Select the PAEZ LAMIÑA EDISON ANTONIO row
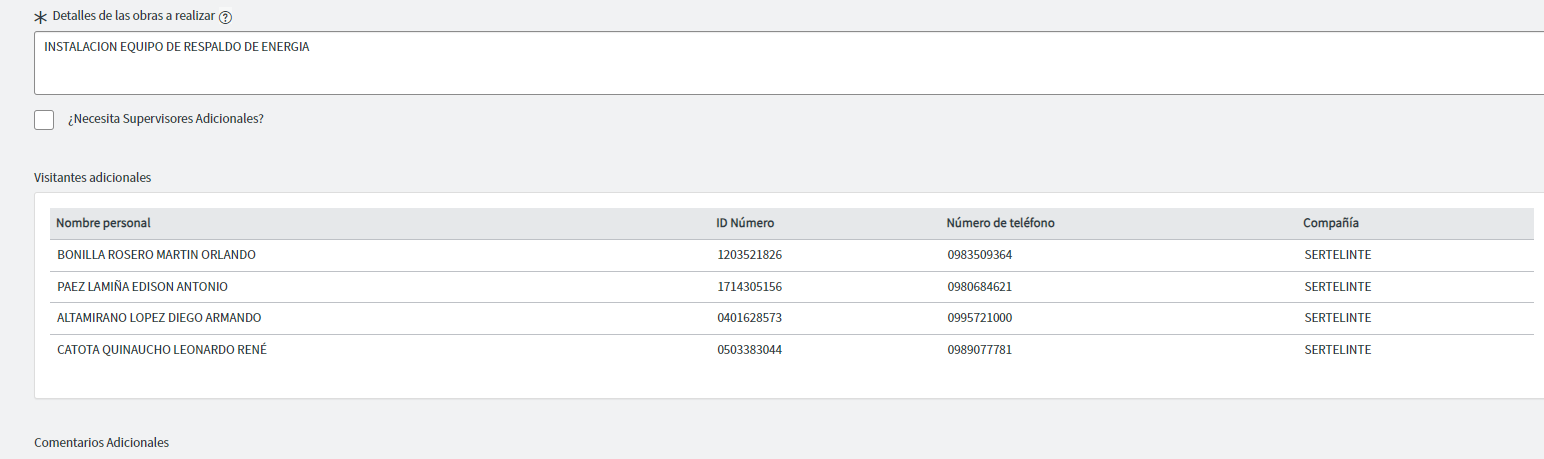1544x459 pixels. (791, 287)
